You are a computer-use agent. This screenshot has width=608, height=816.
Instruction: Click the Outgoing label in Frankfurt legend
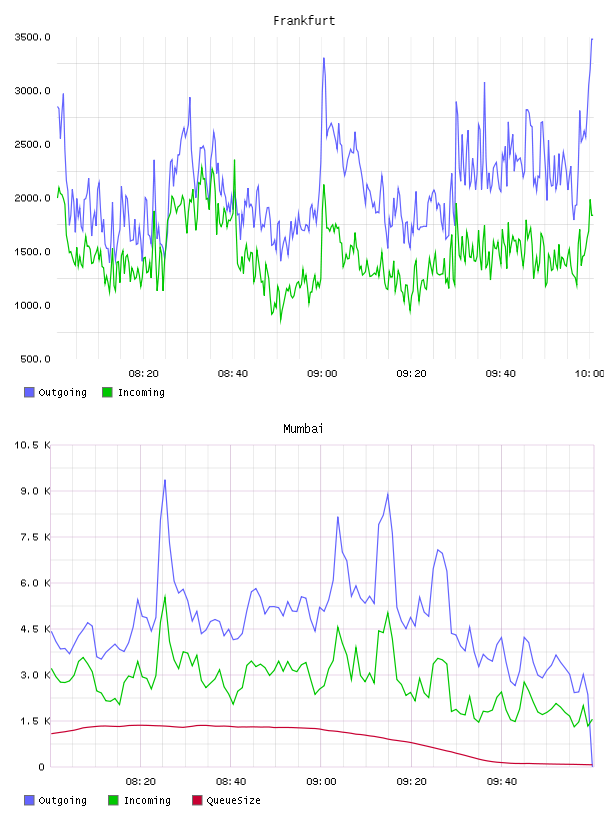tap(62, 392)
